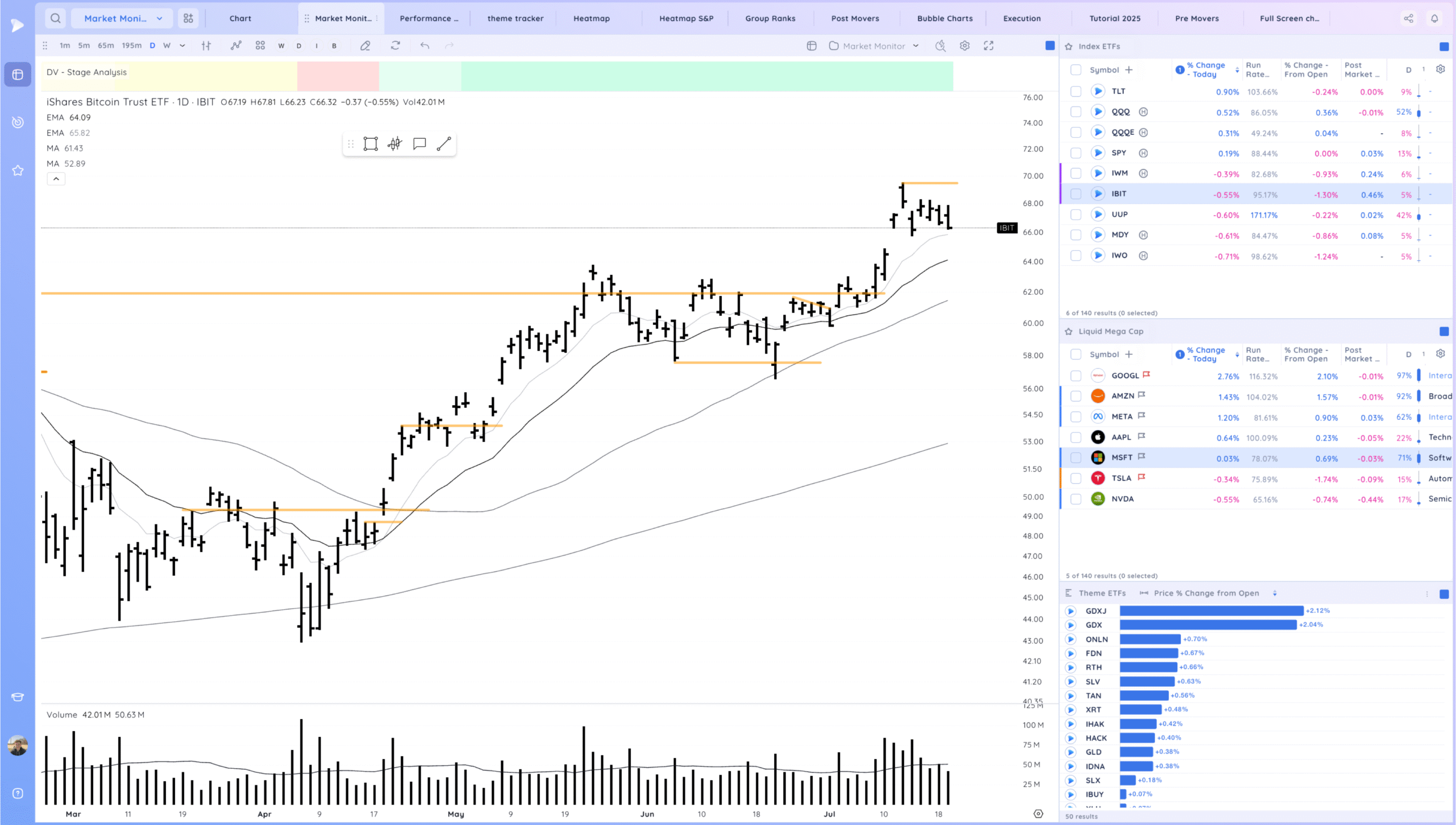Check the TLT row checkbox
This screenshot has height=825, width=1456.
1076,91
